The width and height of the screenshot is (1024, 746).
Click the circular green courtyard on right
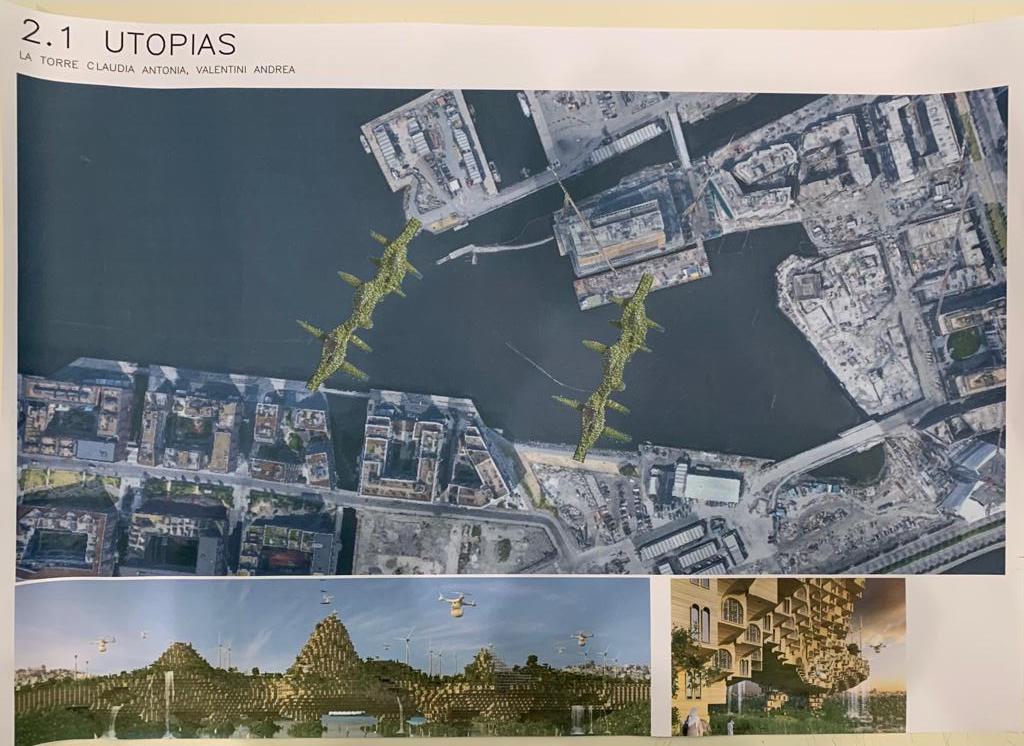[964, 343]
